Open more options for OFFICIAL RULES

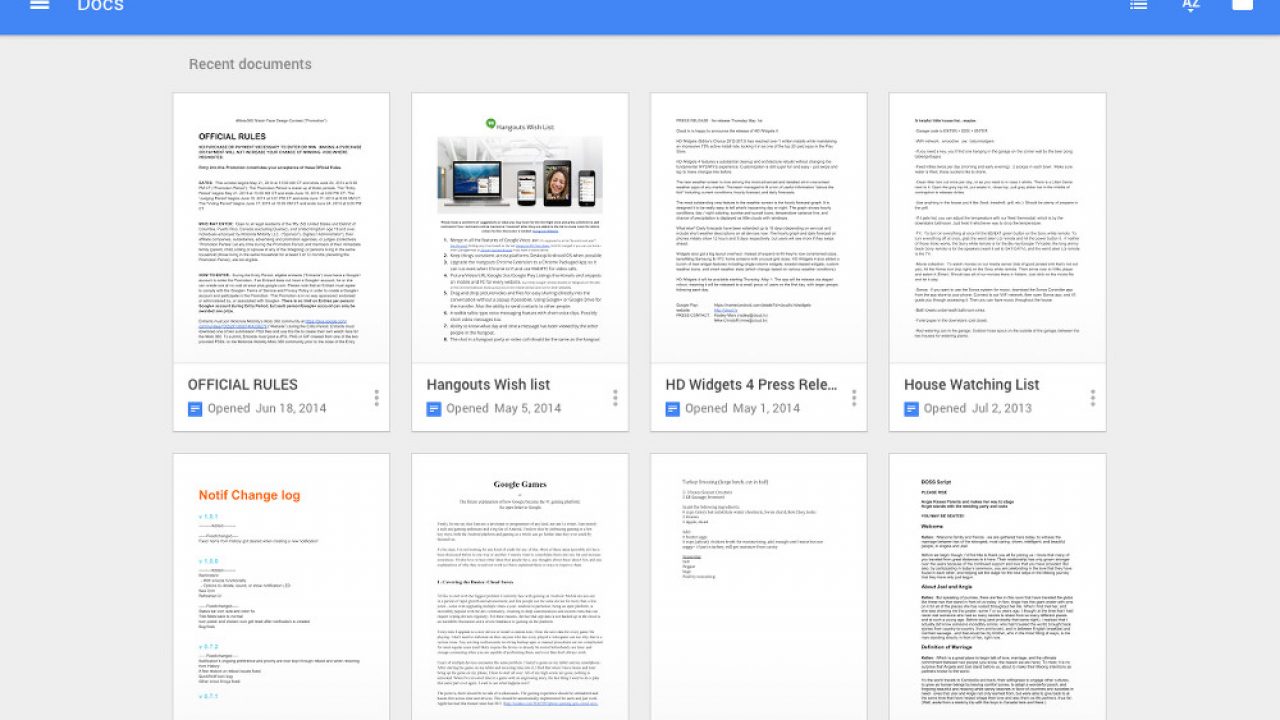click(x=376, y=398)
